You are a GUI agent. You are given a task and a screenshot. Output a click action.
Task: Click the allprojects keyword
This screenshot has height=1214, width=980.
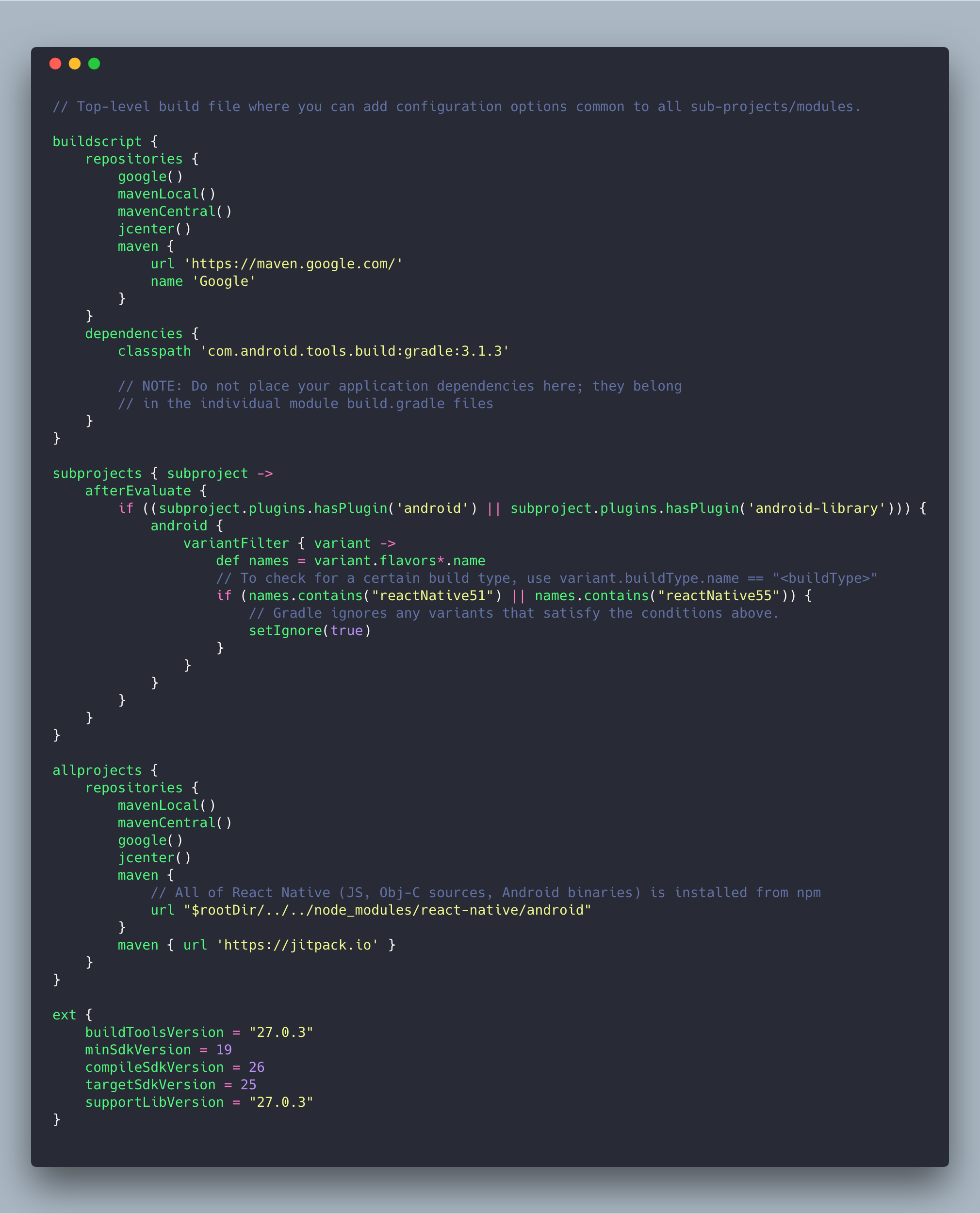(97, 770)
